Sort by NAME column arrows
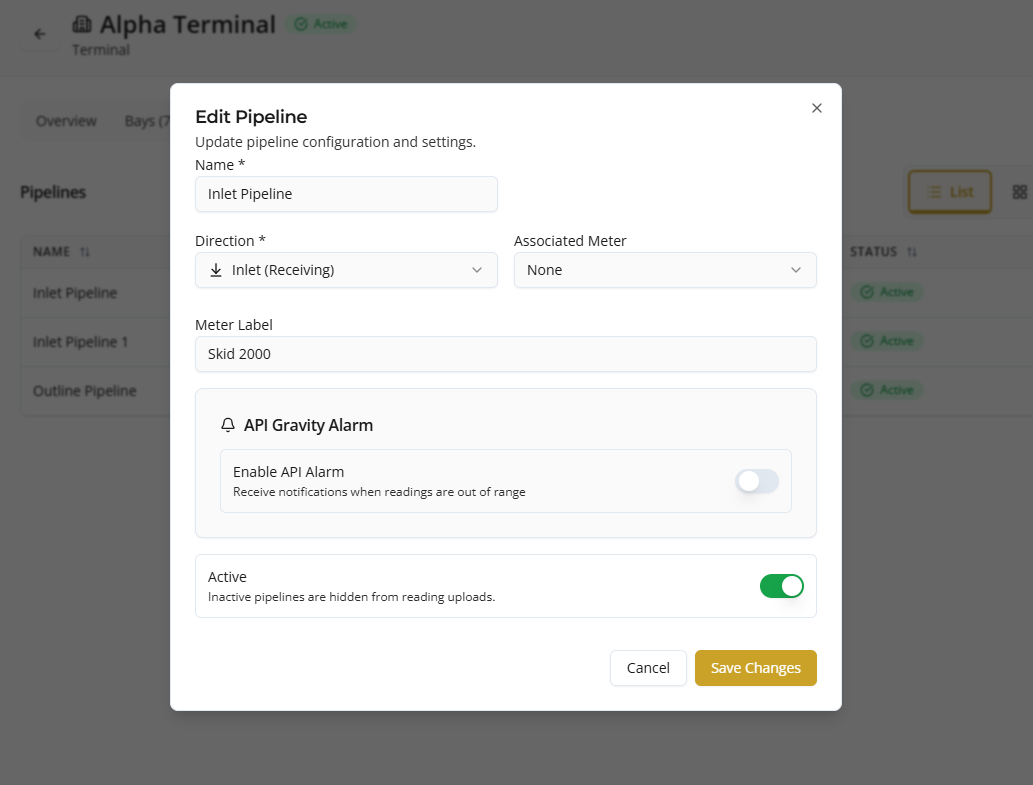 [x=85, y=252]
